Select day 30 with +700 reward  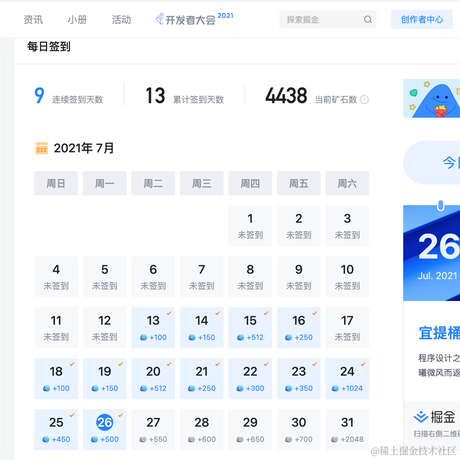[x=299, y=430]
